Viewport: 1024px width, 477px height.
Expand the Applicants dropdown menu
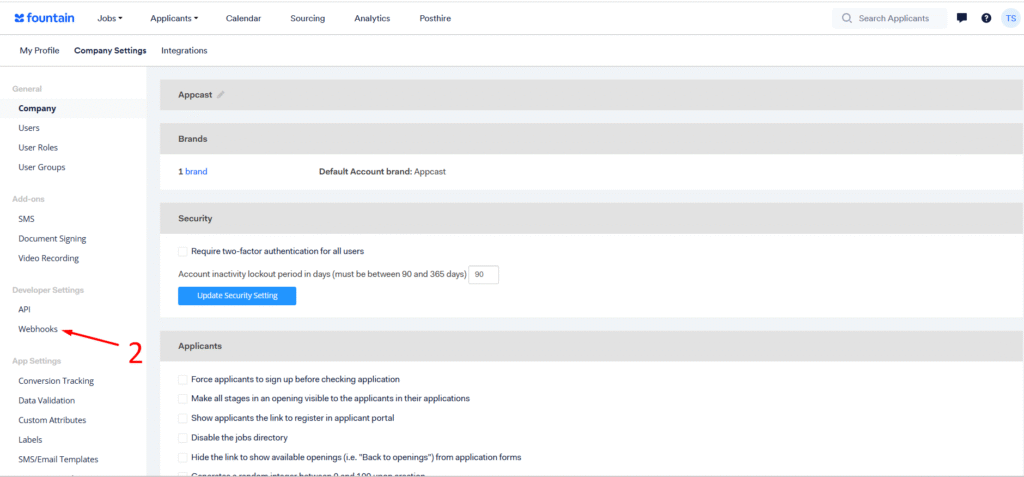[173, 18]
